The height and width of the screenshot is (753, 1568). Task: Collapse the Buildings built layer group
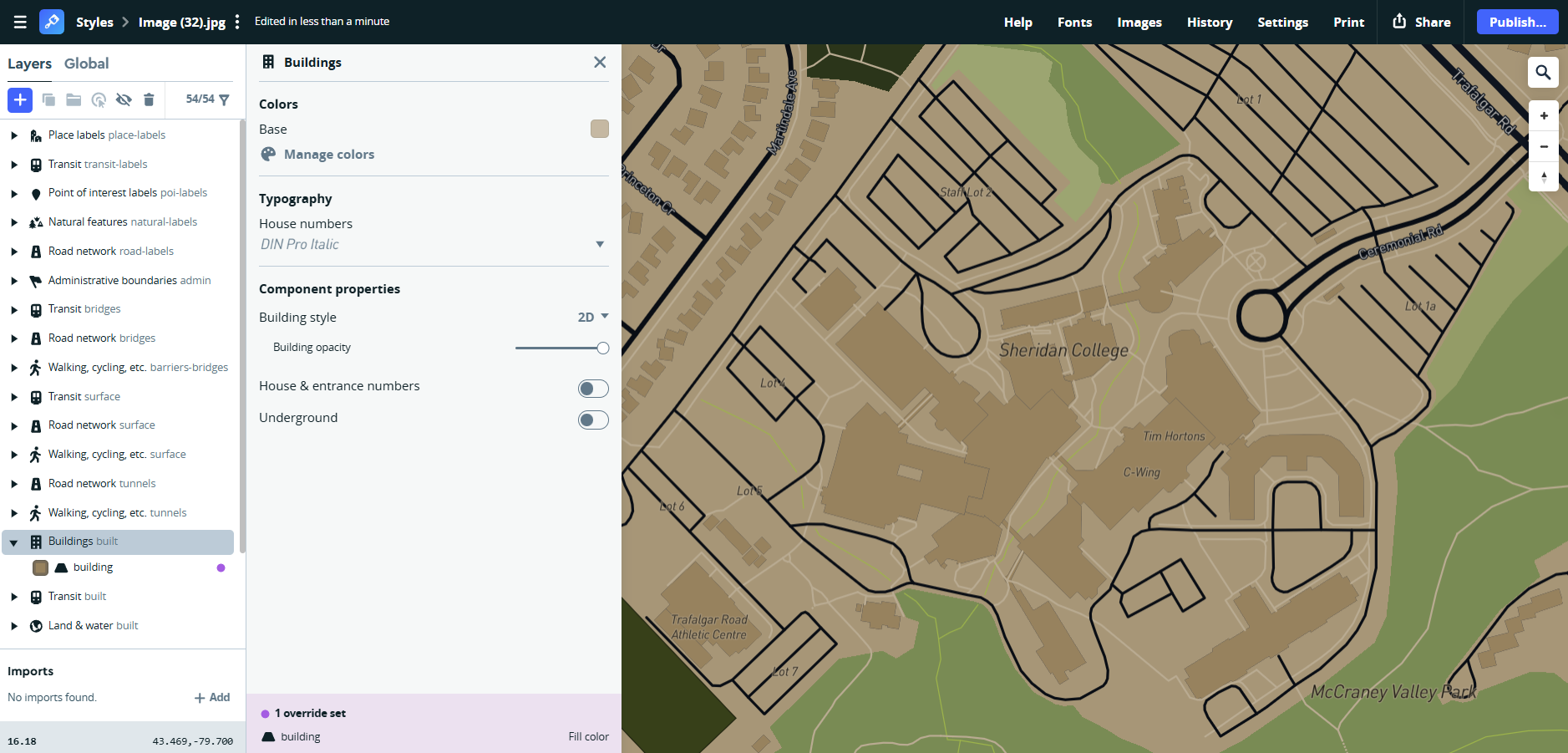click(x=14, y=542)
